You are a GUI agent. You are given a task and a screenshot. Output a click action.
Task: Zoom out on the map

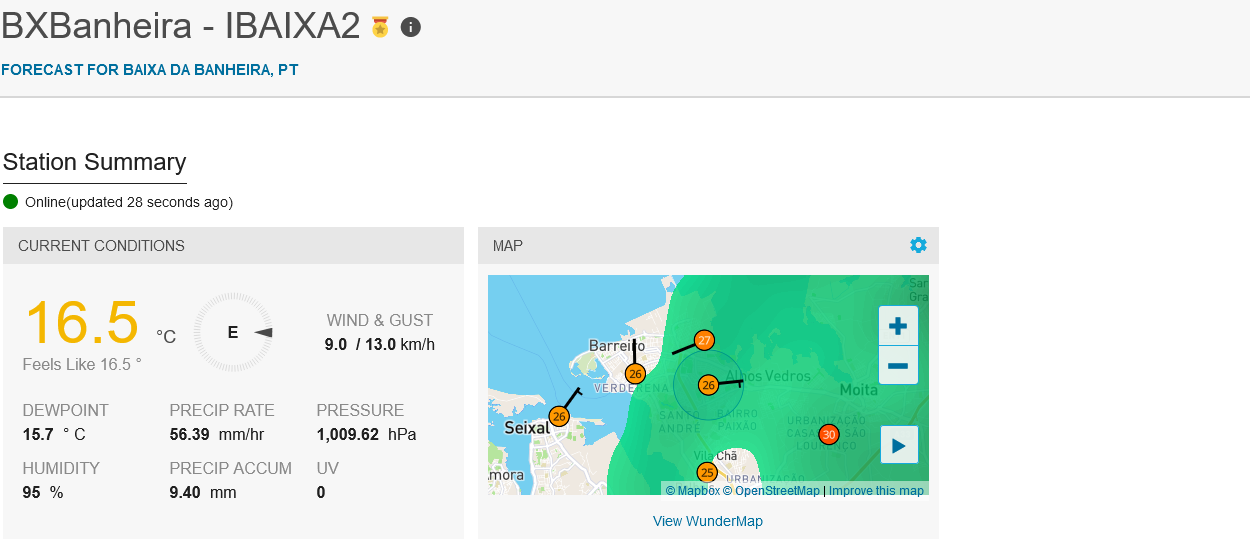tap(898, 366)
